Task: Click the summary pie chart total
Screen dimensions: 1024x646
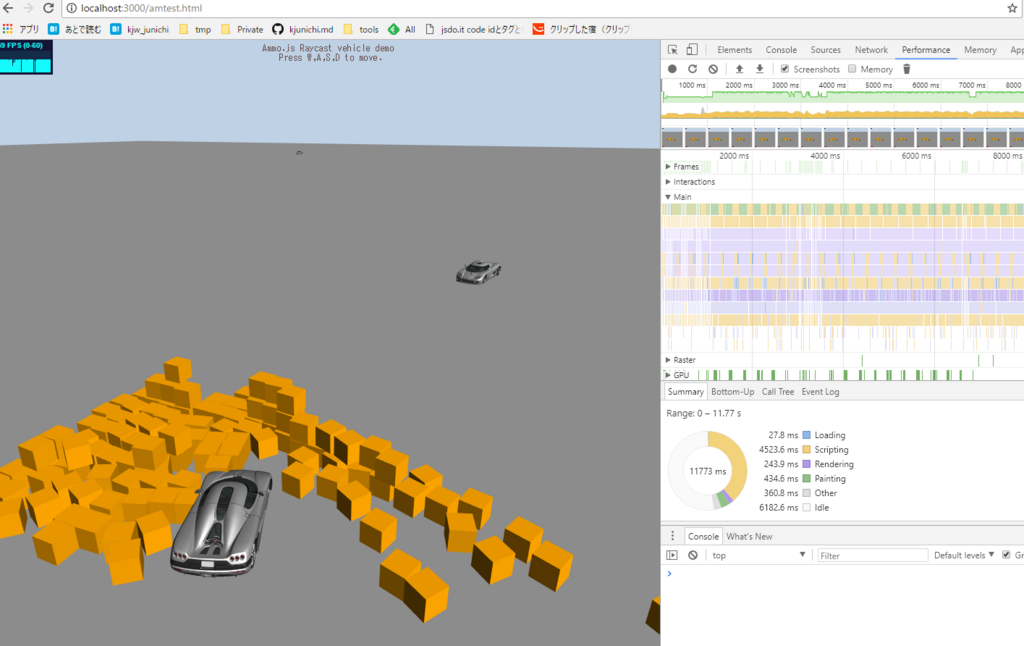Action: (708, 471)
